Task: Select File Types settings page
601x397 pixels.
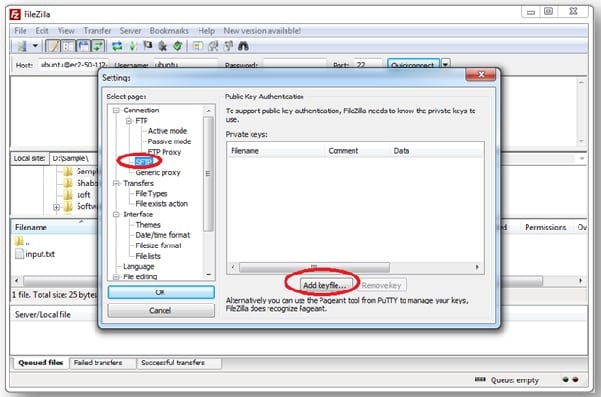Action: 151,194
